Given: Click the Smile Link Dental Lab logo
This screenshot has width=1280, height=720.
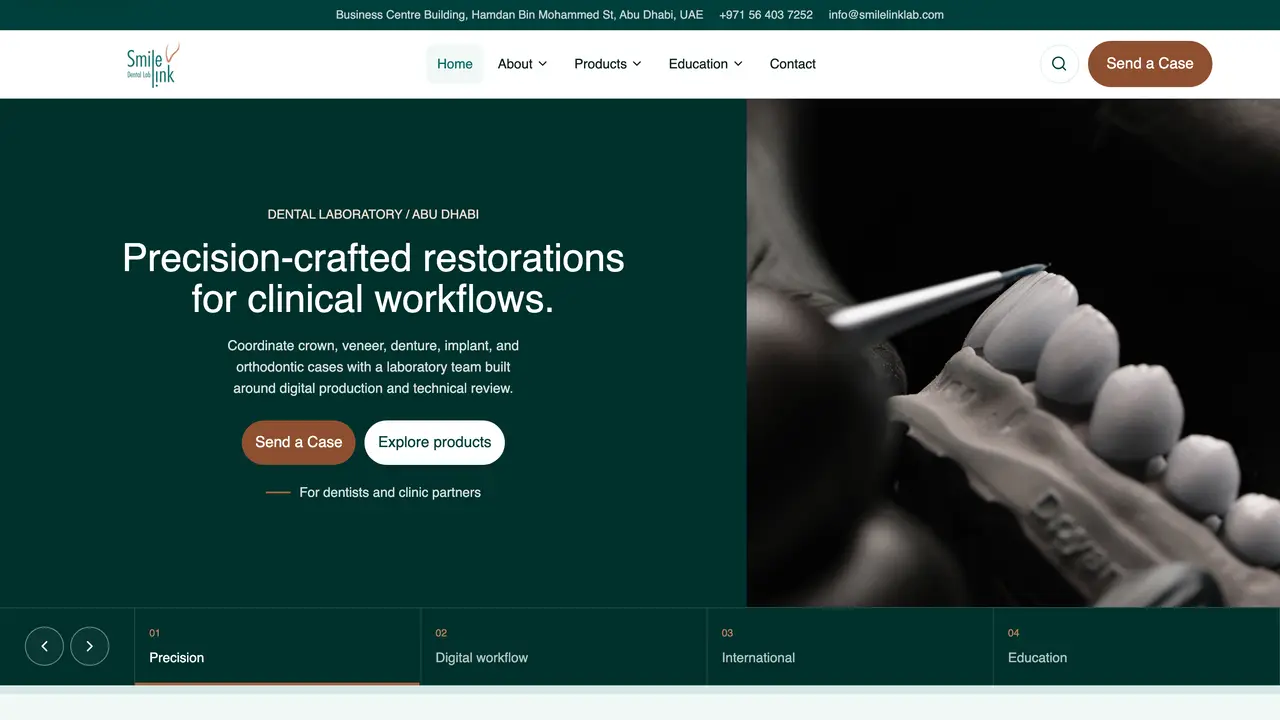Looking at the screenshot, I should click(x=153, y=64).
